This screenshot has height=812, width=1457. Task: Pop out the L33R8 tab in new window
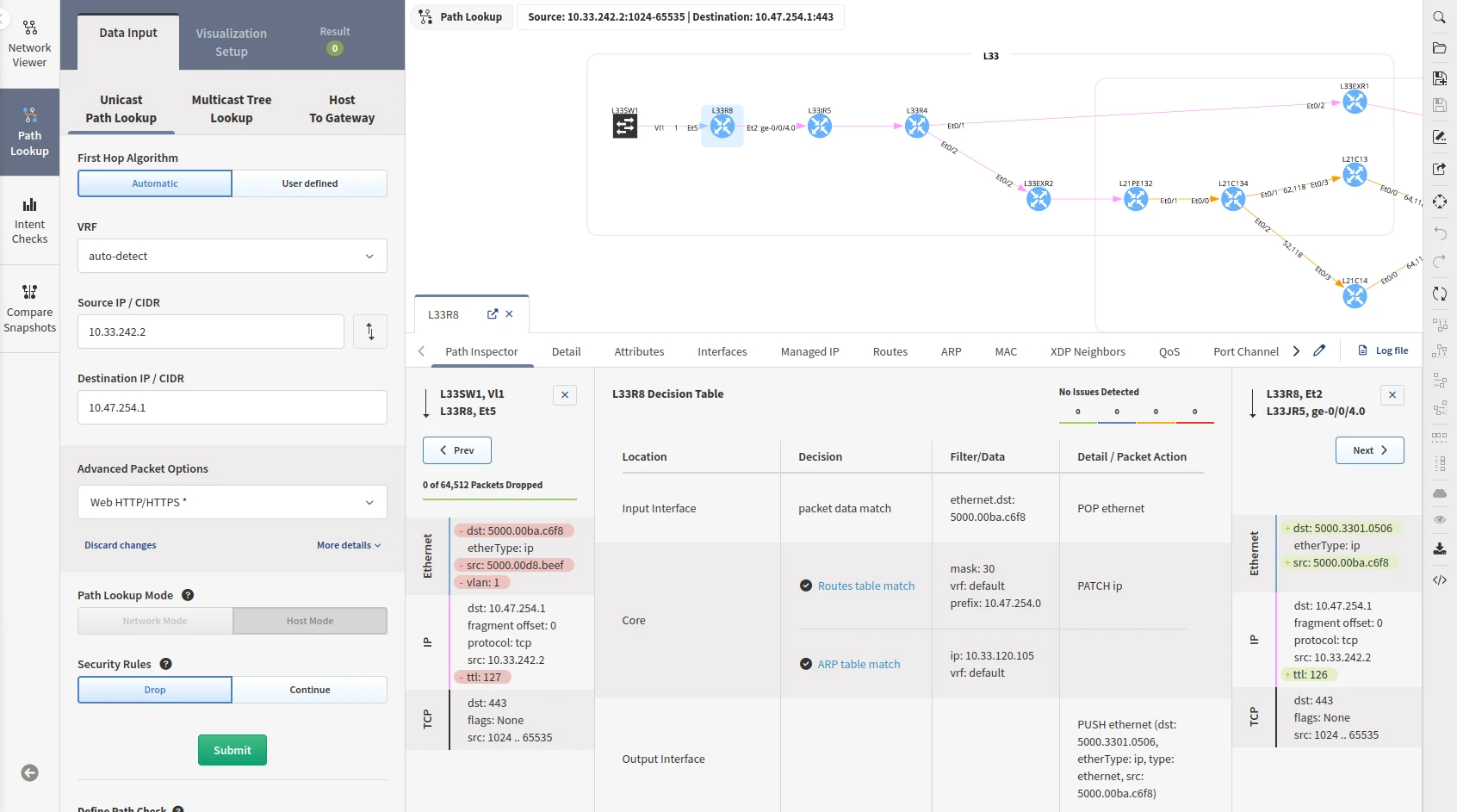[x=493, y=314]
